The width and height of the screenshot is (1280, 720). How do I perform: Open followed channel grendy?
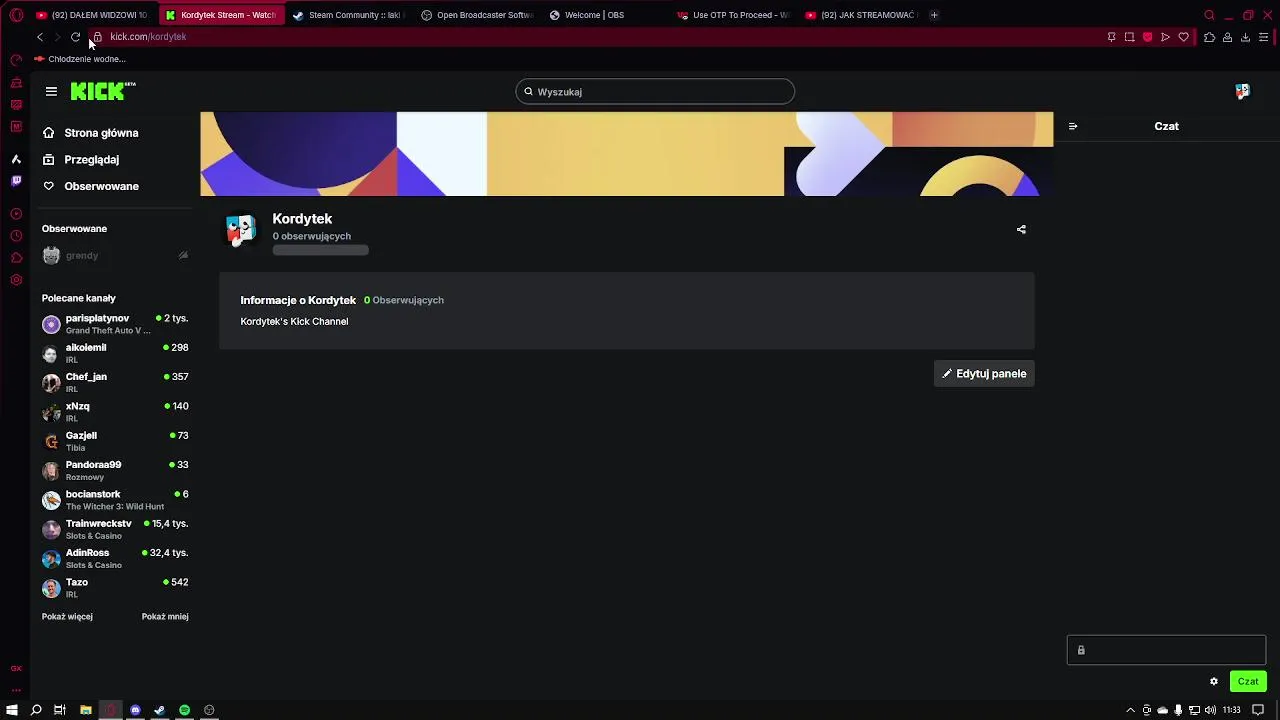coord(115,256)
